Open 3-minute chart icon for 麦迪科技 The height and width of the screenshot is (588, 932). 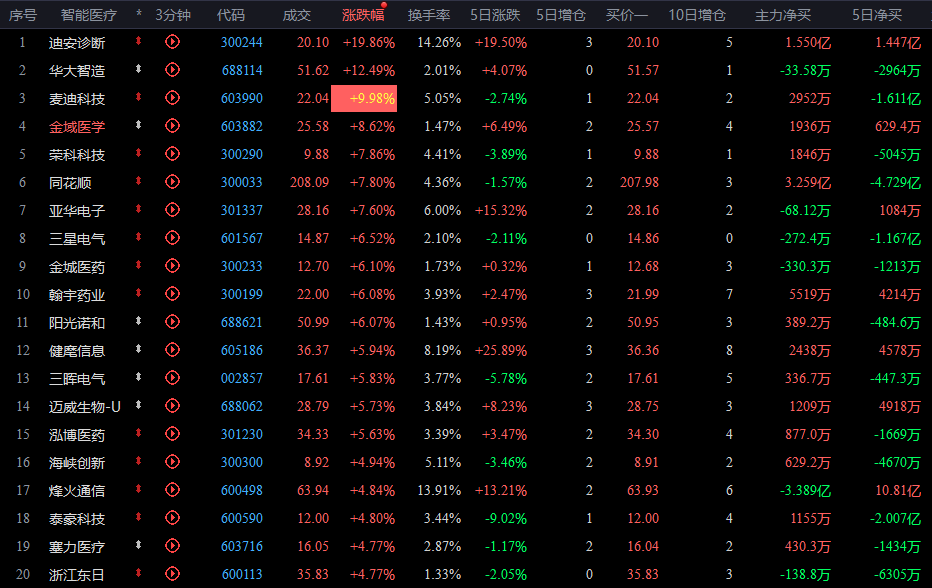pos(172,98)
